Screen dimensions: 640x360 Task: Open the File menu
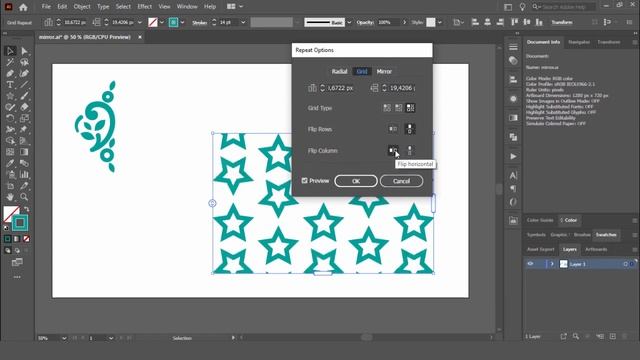[46, 7]
